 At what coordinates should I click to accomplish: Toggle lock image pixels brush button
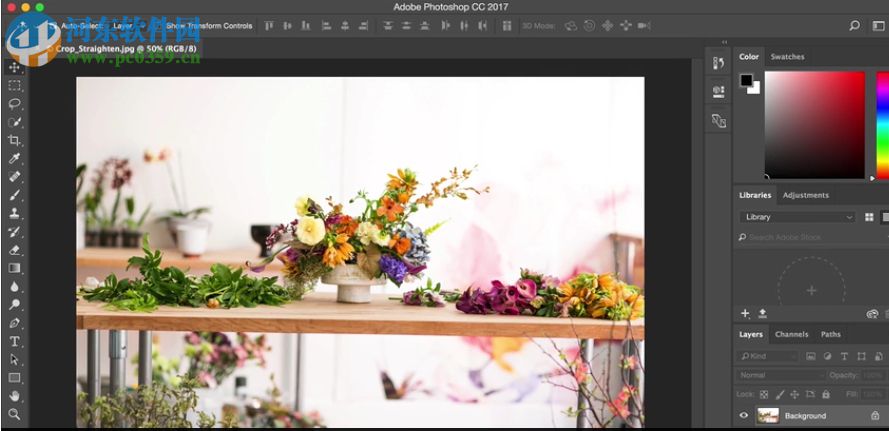[780, 394]
